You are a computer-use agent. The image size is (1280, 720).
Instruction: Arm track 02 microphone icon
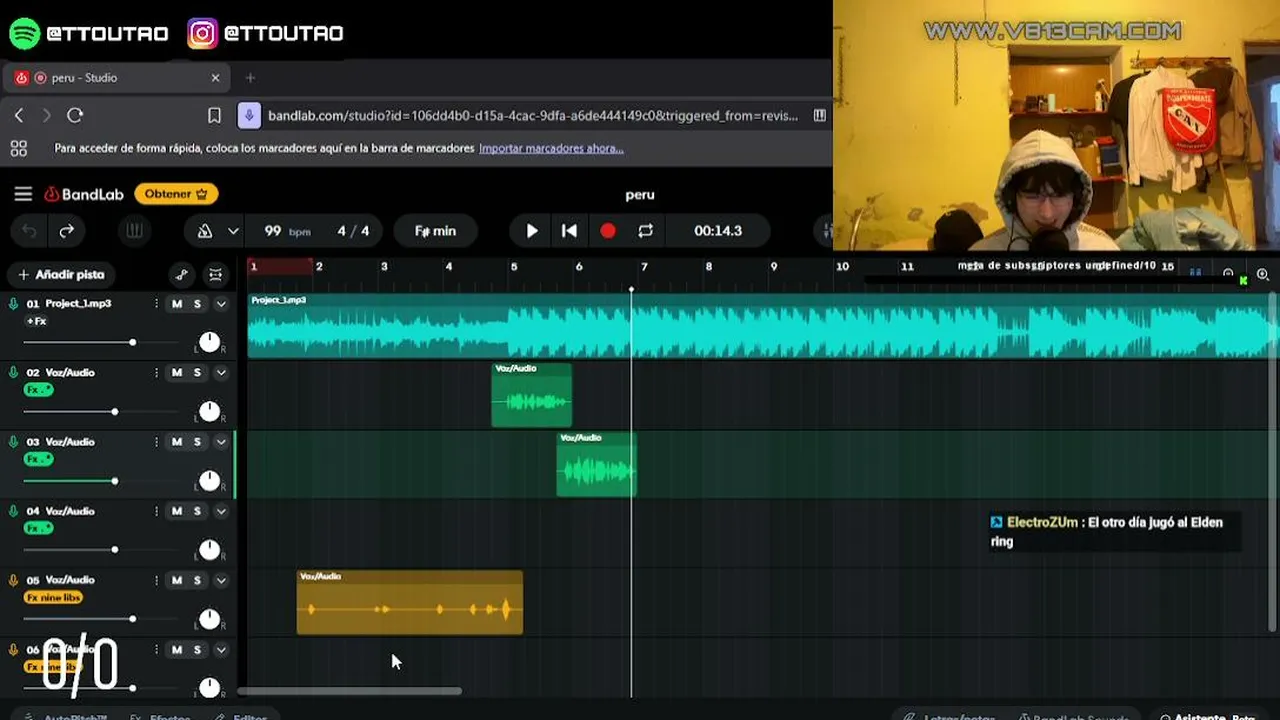(x=14, y=373)
